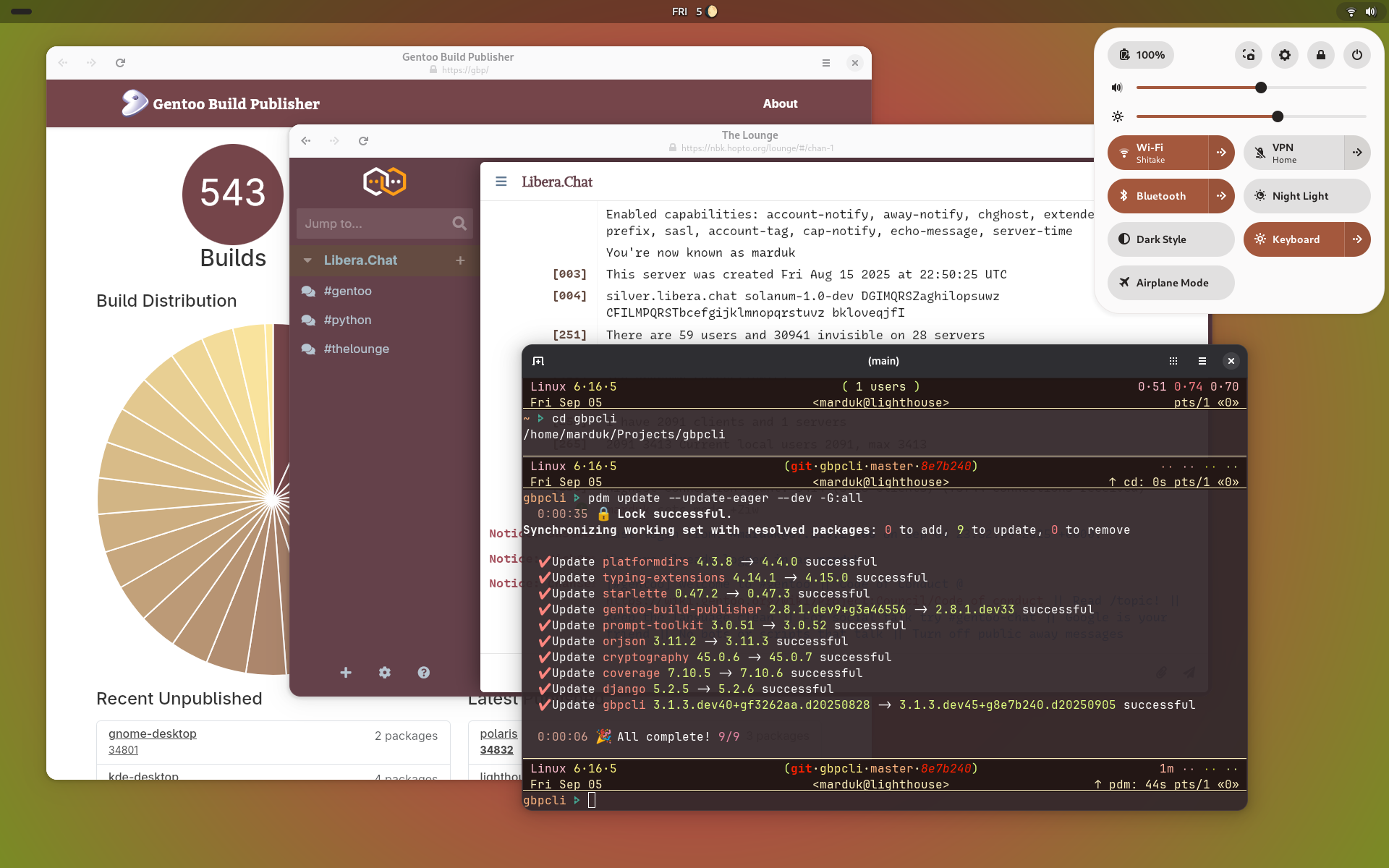This screenshot has width=1389, height=868.
Task: Click the About link in Gentoo Build Publisher
Action: tap(779, 103)
